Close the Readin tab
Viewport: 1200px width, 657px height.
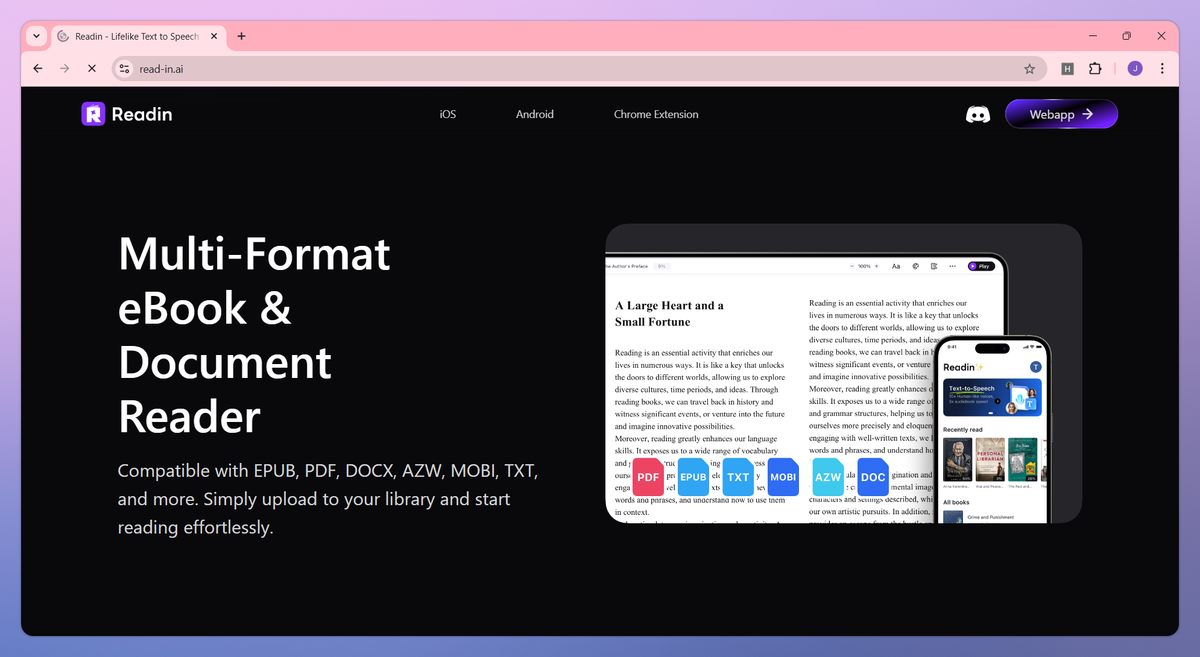[213, 36]
